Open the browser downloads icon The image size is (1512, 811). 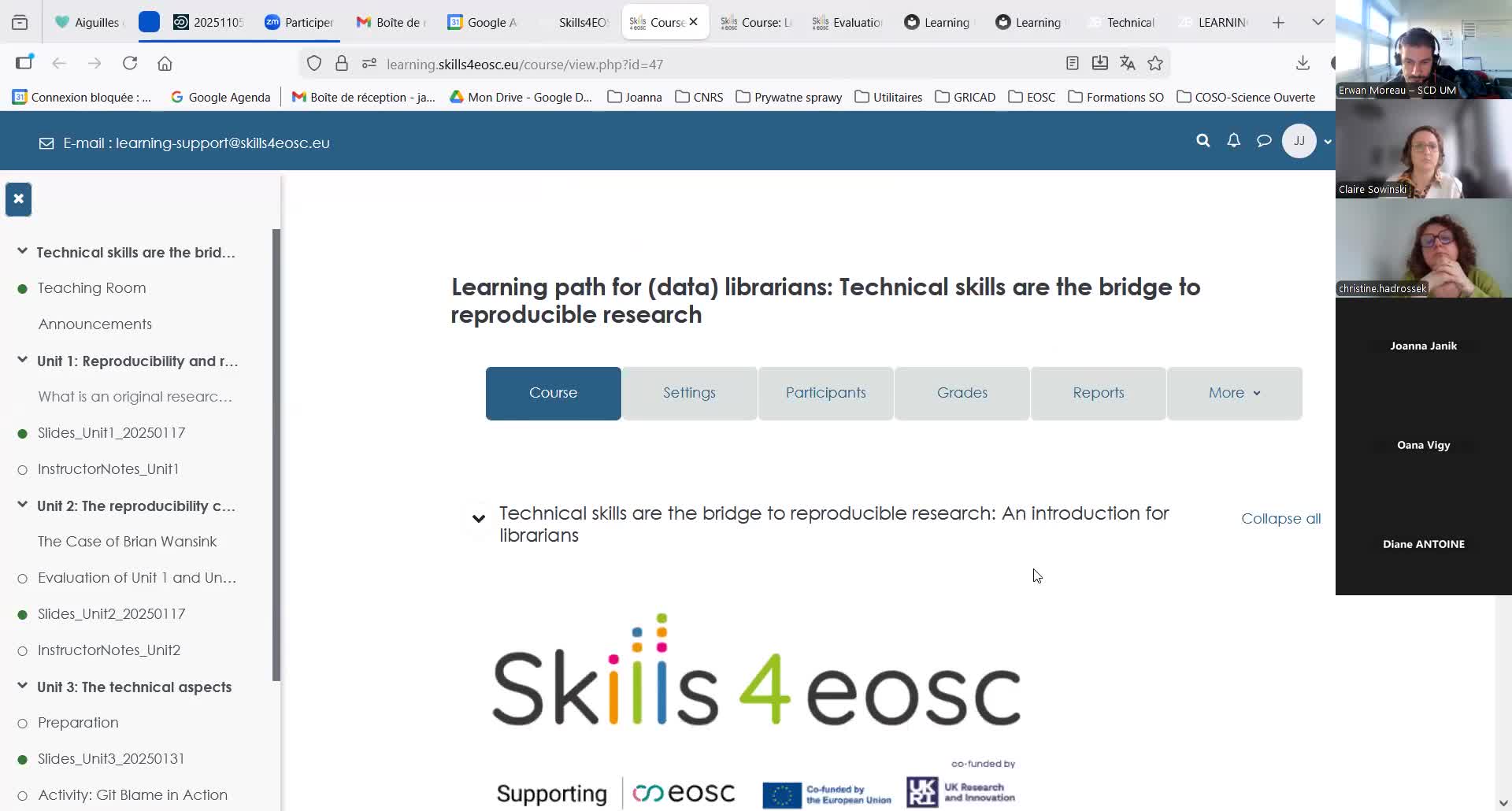tap(1303, 63)
